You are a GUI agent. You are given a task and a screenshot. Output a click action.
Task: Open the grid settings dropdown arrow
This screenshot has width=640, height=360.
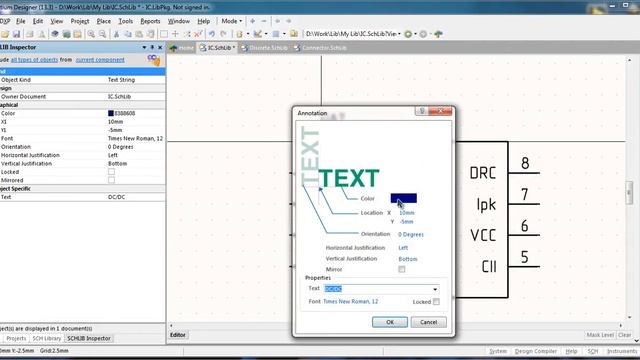[284, 34]
